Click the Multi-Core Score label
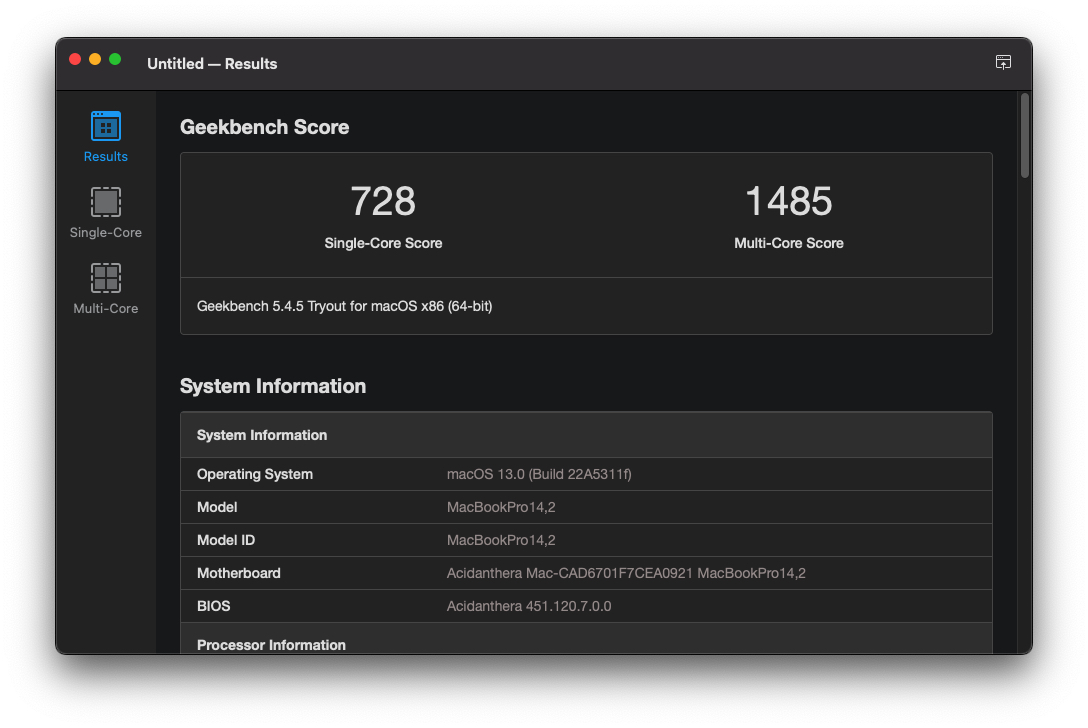 tap(789, 243)
